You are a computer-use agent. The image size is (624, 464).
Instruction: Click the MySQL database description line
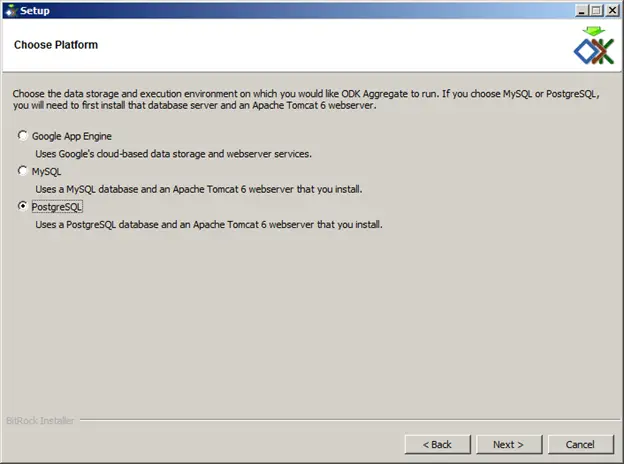pos(199,189)
